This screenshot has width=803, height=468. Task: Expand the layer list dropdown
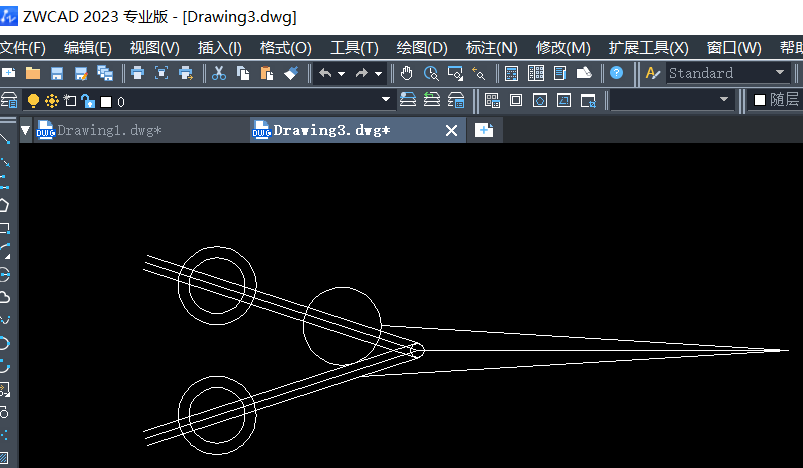(386, 100)
